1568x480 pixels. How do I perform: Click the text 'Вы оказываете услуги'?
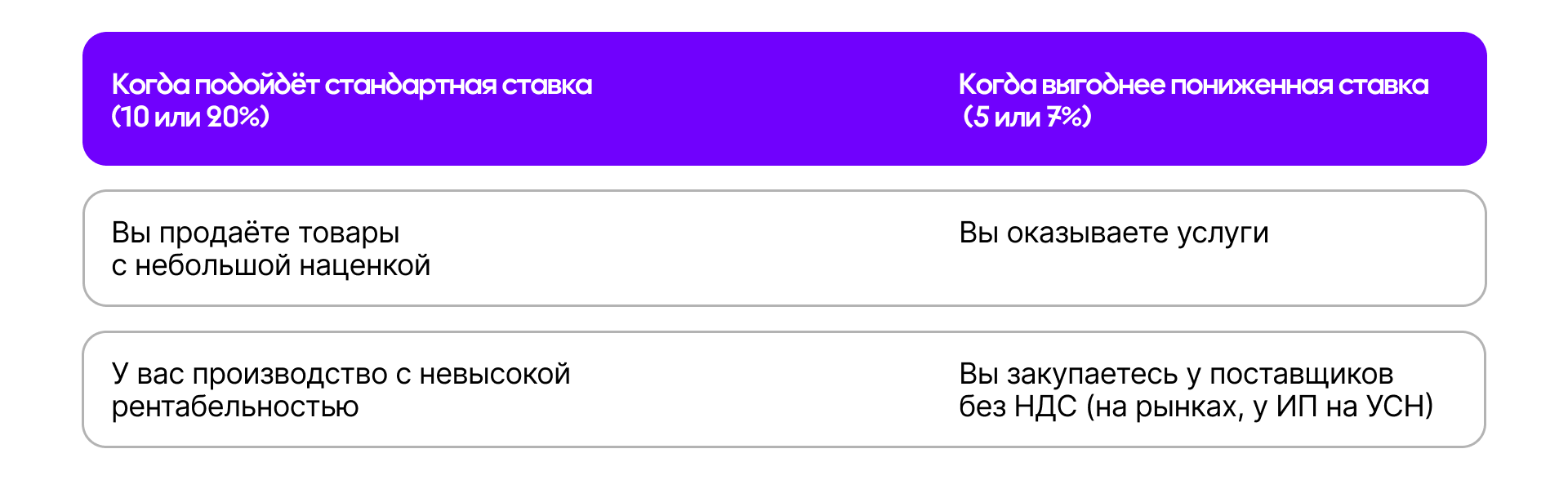[x=1114, y=233]
